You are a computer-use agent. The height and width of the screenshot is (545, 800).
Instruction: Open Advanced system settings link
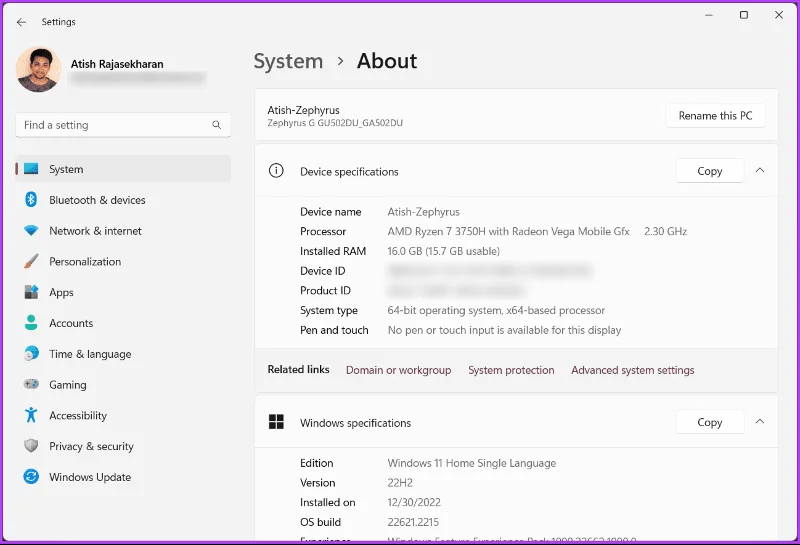tap(633, 370)
